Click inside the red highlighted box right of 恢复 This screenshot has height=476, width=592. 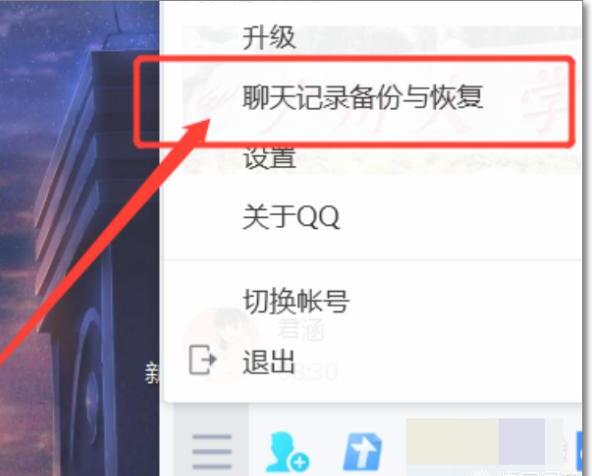[x=529, y=98]
